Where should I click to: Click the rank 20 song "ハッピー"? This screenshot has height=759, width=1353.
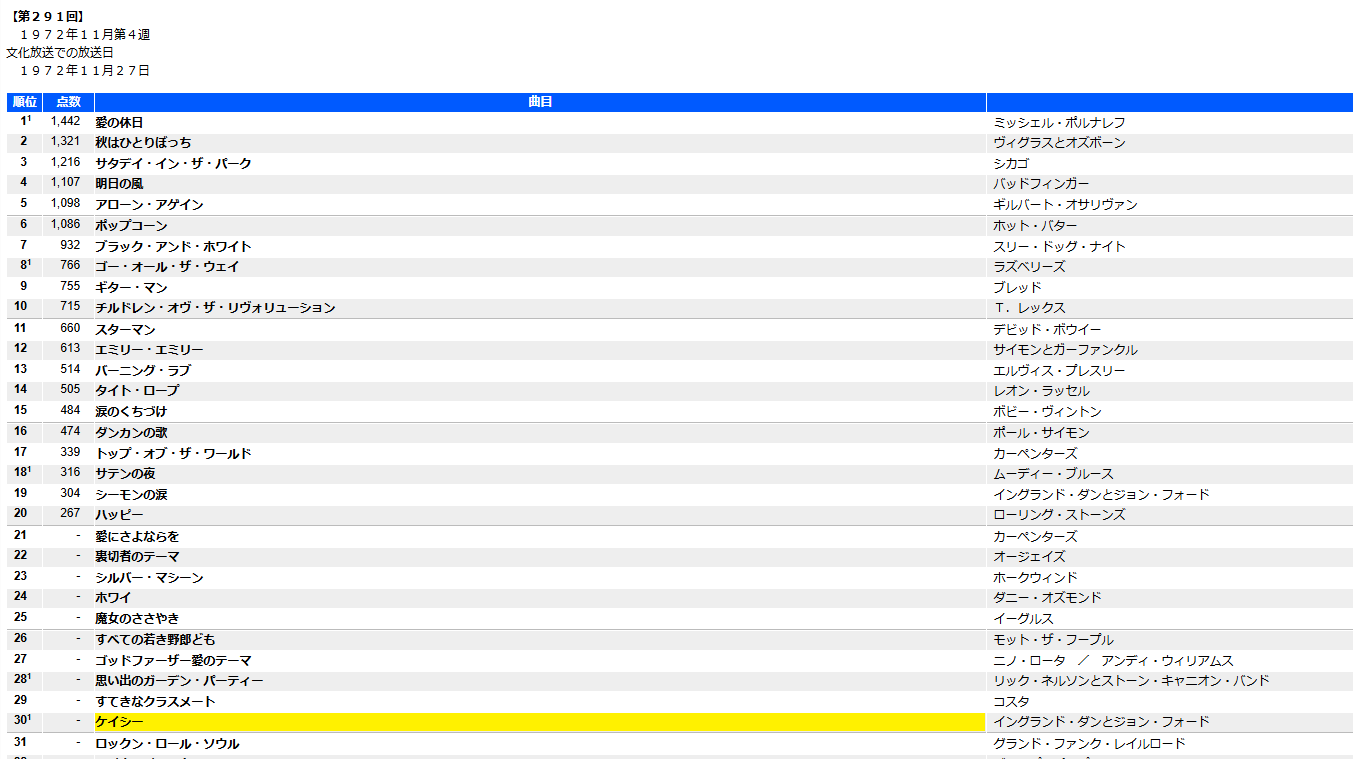point(119,515)
